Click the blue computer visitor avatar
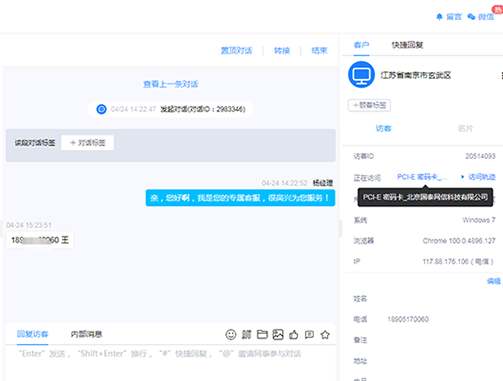The height and width of the screenshot is (381, 503). pos(361,75)
